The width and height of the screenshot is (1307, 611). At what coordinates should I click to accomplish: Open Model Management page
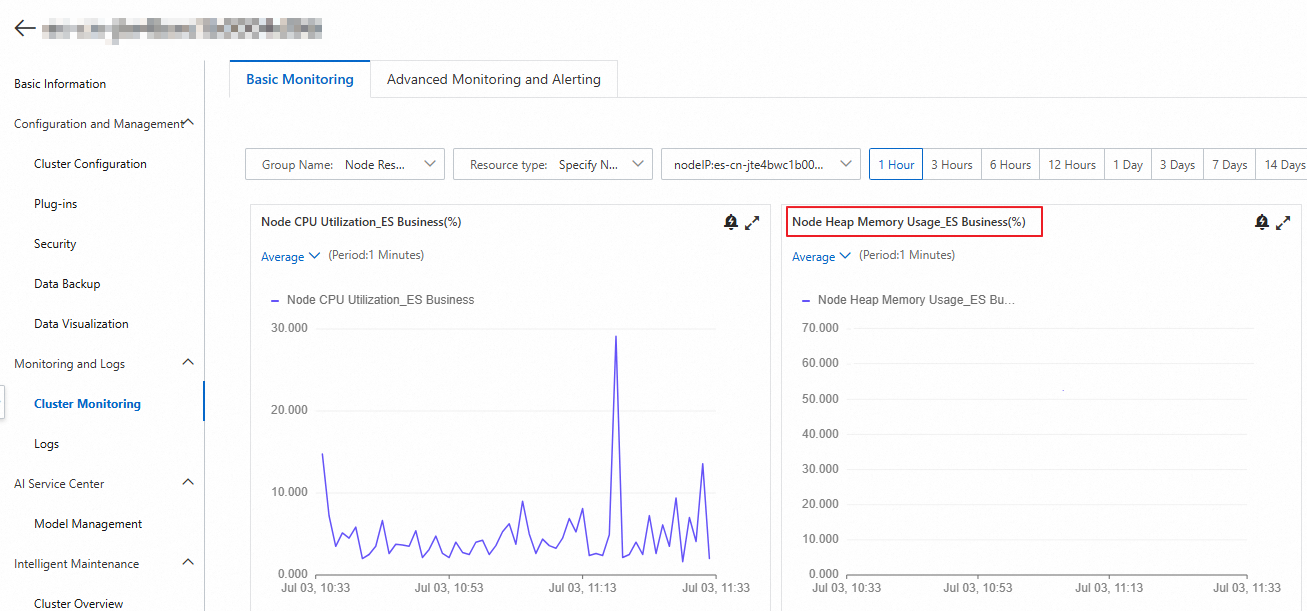pyautogui.click(x=88, y=524)
